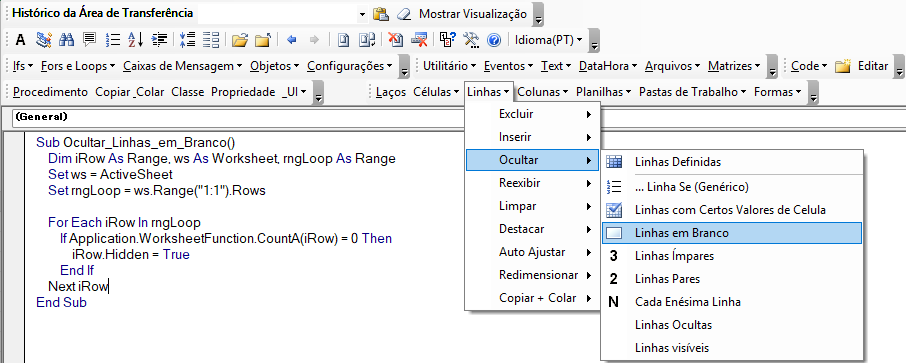The width and height of the screenshot is (906, 363).
Task: Click the Mostrar Visualização button
Action: click(473, 14)
